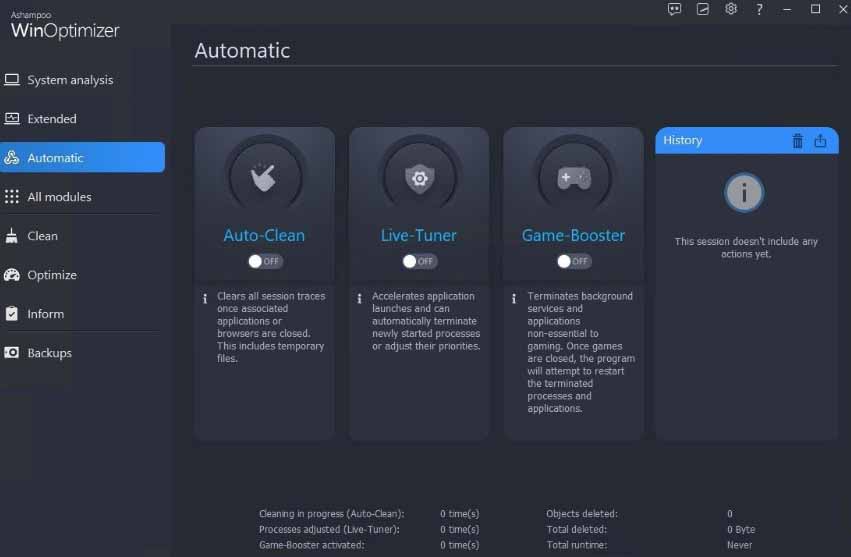
Task: Click the History info circle icon
Action: 744,192
